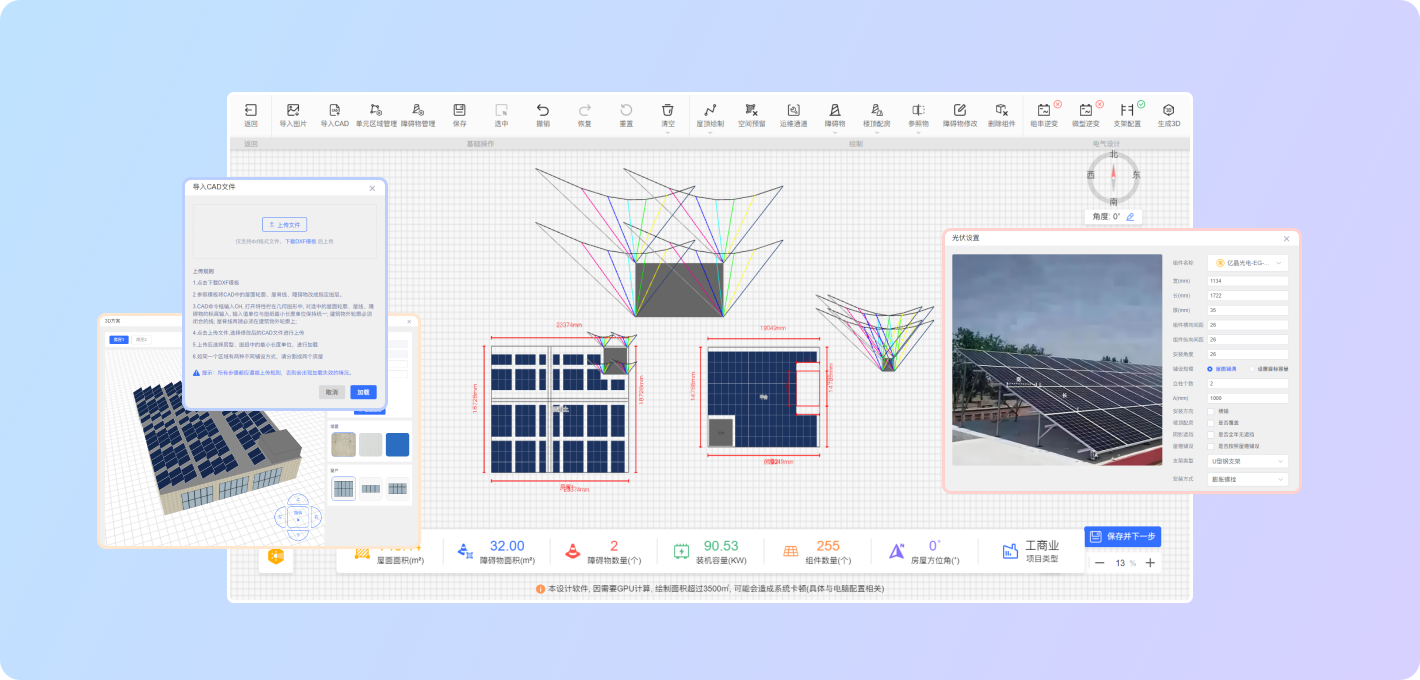Open the 支架类型 U型钢支架 dropdown
1420x680 pixels.
(1248, 461)
